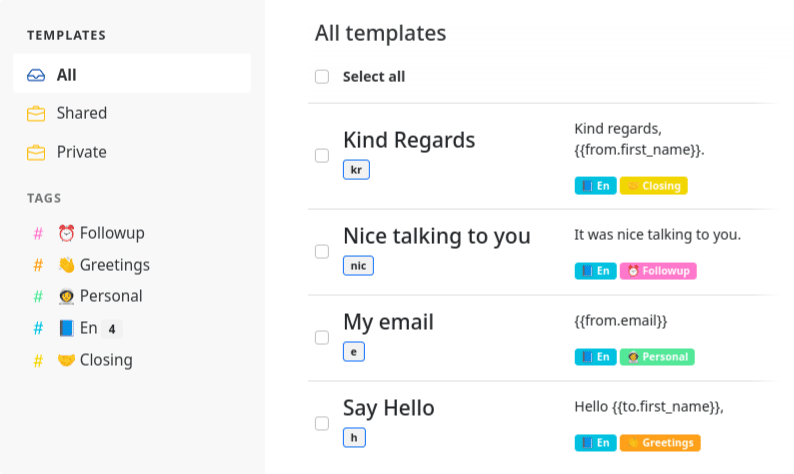Click the briefcase icon beside Shared
Screen dimensions: 794x474
pyautogui.click(x=36, y=113)
